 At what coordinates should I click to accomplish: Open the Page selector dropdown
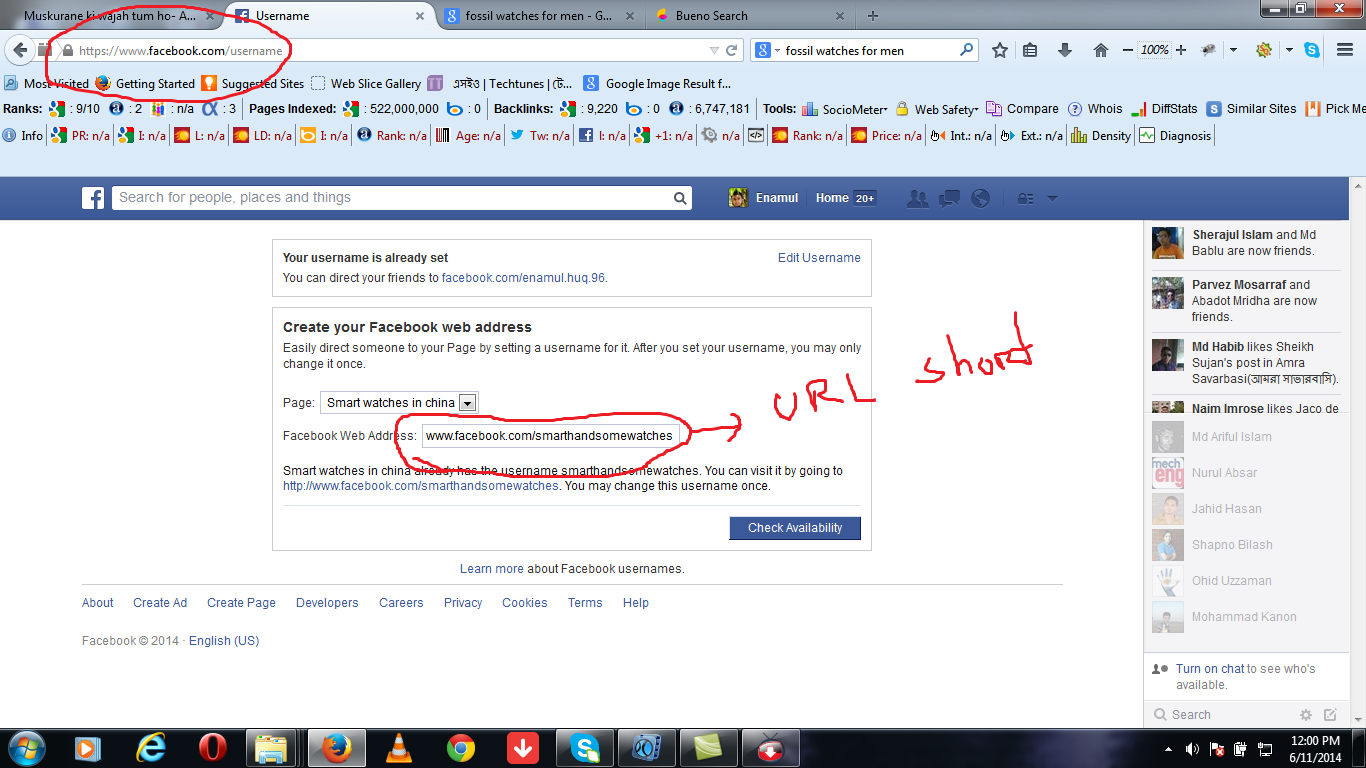tap(399, 403)
